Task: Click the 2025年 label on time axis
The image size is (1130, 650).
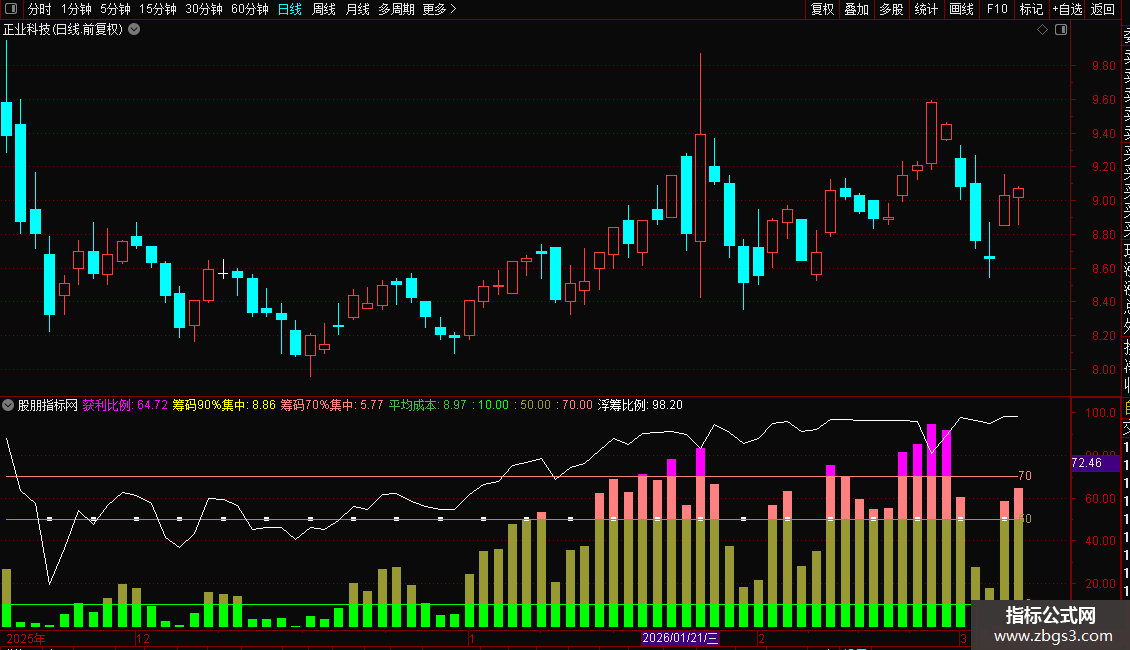Action: tap(26, 638)
